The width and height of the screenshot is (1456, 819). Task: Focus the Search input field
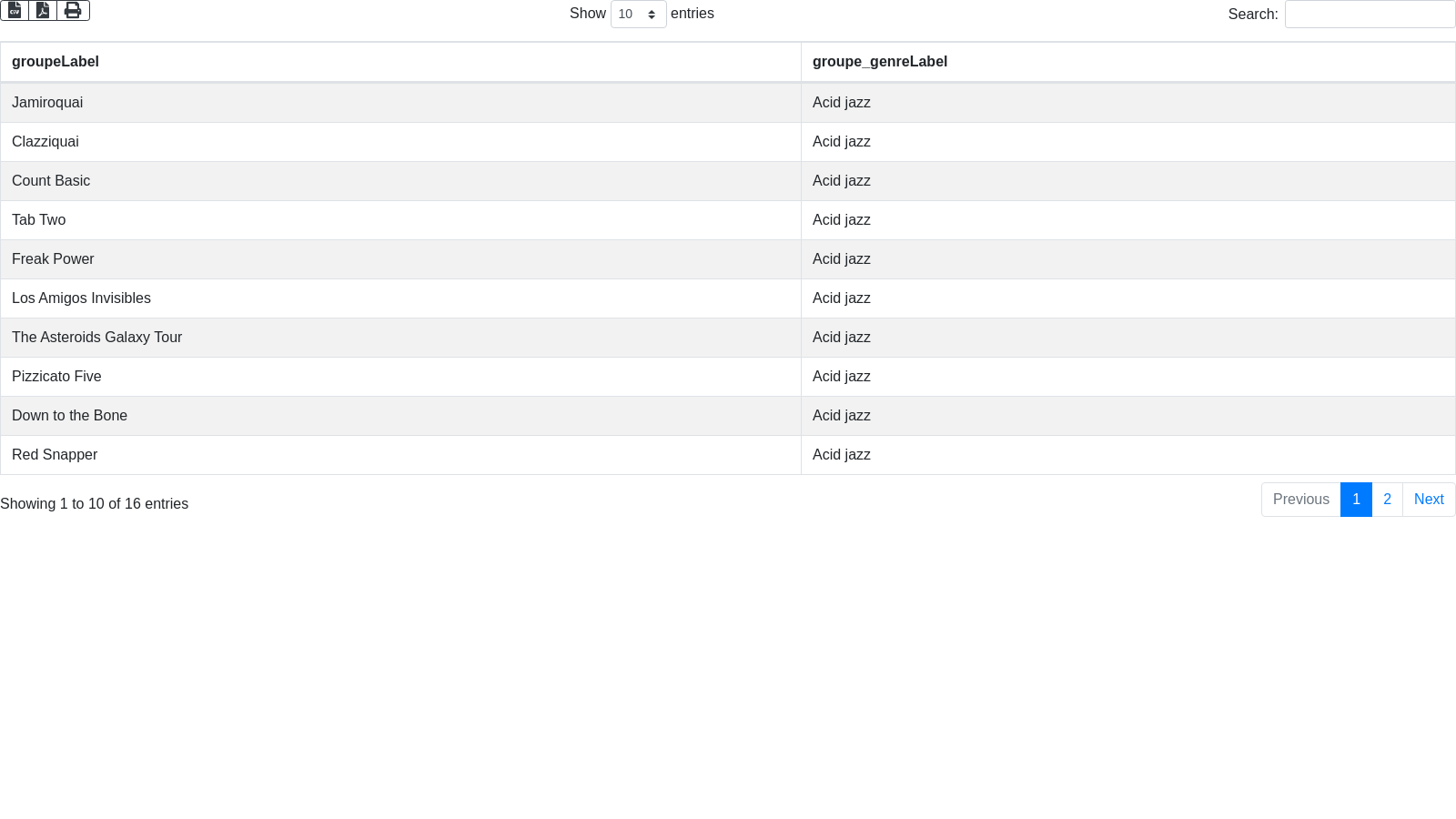tap(1369, 15)
